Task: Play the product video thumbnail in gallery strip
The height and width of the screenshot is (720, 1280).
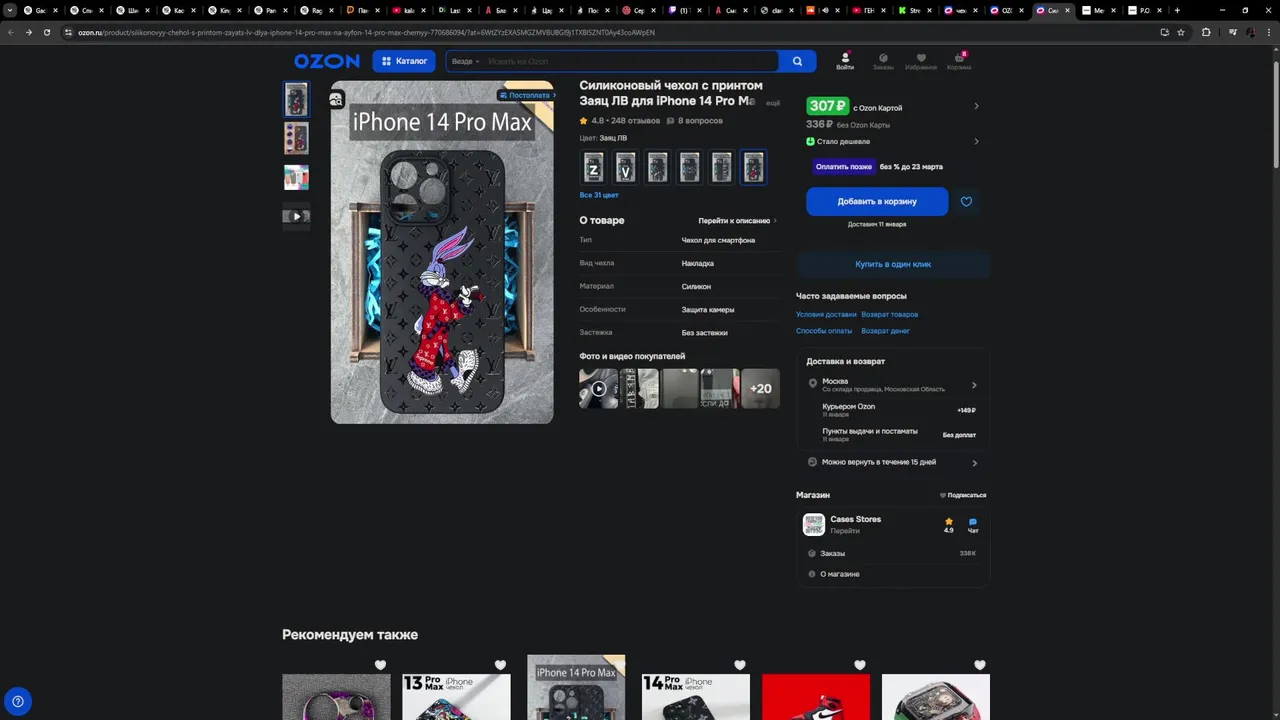Action: tap(296, 216)
